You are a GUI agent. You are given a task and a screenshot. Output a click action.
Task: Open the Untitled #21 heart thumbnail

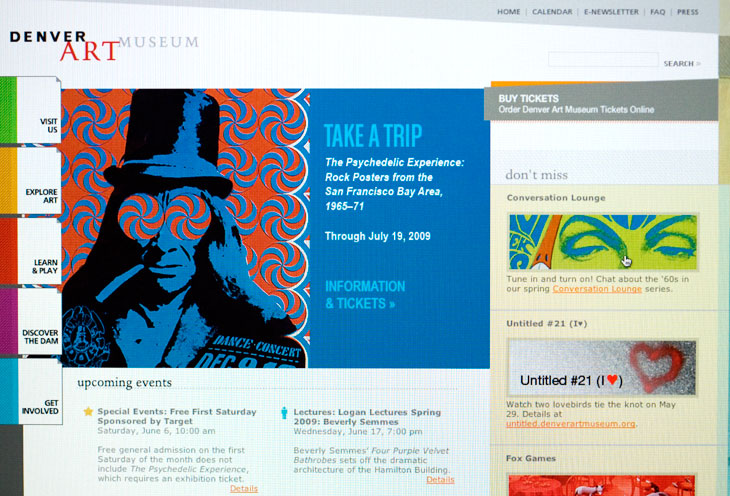(602, 367)
